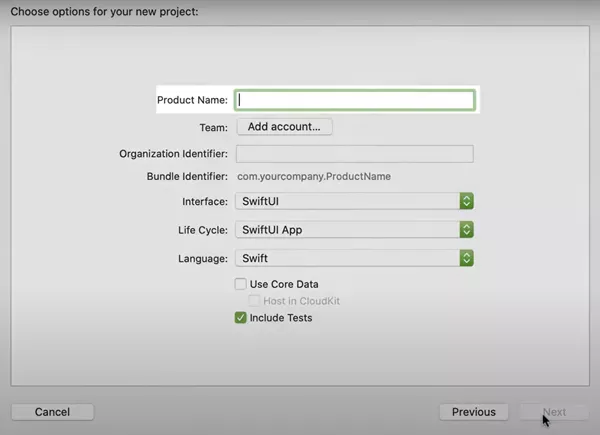This screenshot has height=435, width=600.
Task: Uncheck the Include Tests checkbox
Action: point(240,318)
